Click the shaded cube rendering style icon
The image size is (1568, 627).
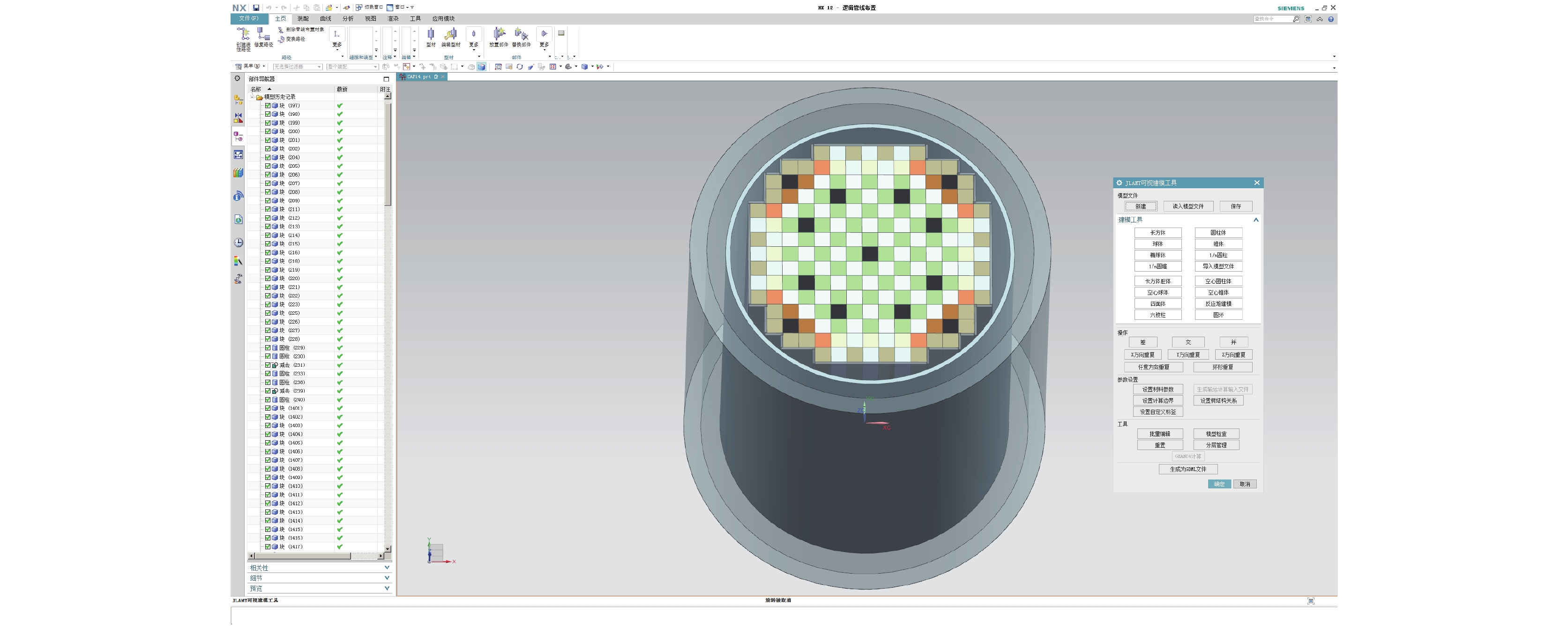click(x=584, y=67)
